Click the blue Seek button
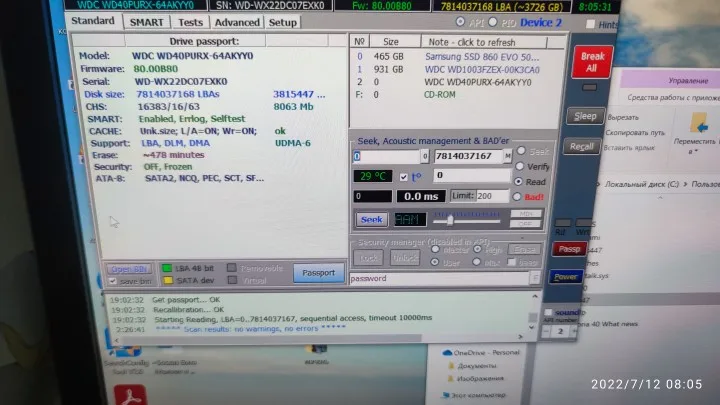Viewport: 720px width, 405px height. tap(371, 219)
